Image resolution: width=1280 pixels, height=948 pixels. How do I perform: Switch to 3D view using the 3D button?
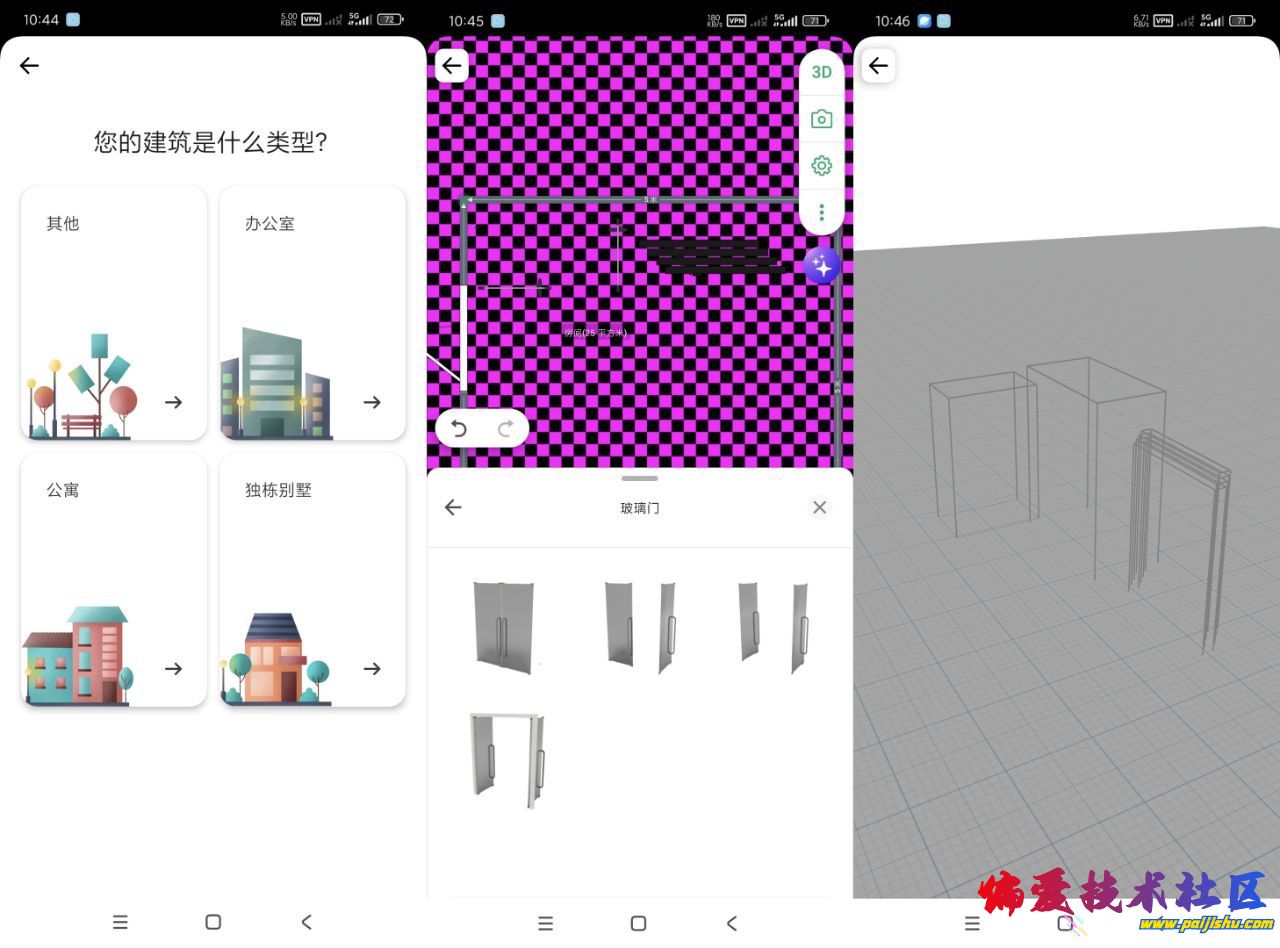tap(821, 72)
